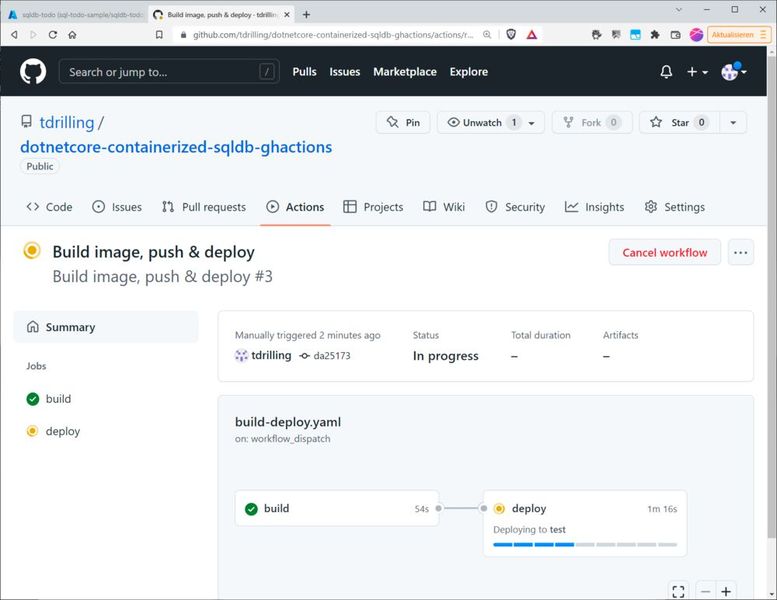777x600 pixels.
Task: Click the build-deploy.yaml workflow file name
Action: (x=288, y=422)
